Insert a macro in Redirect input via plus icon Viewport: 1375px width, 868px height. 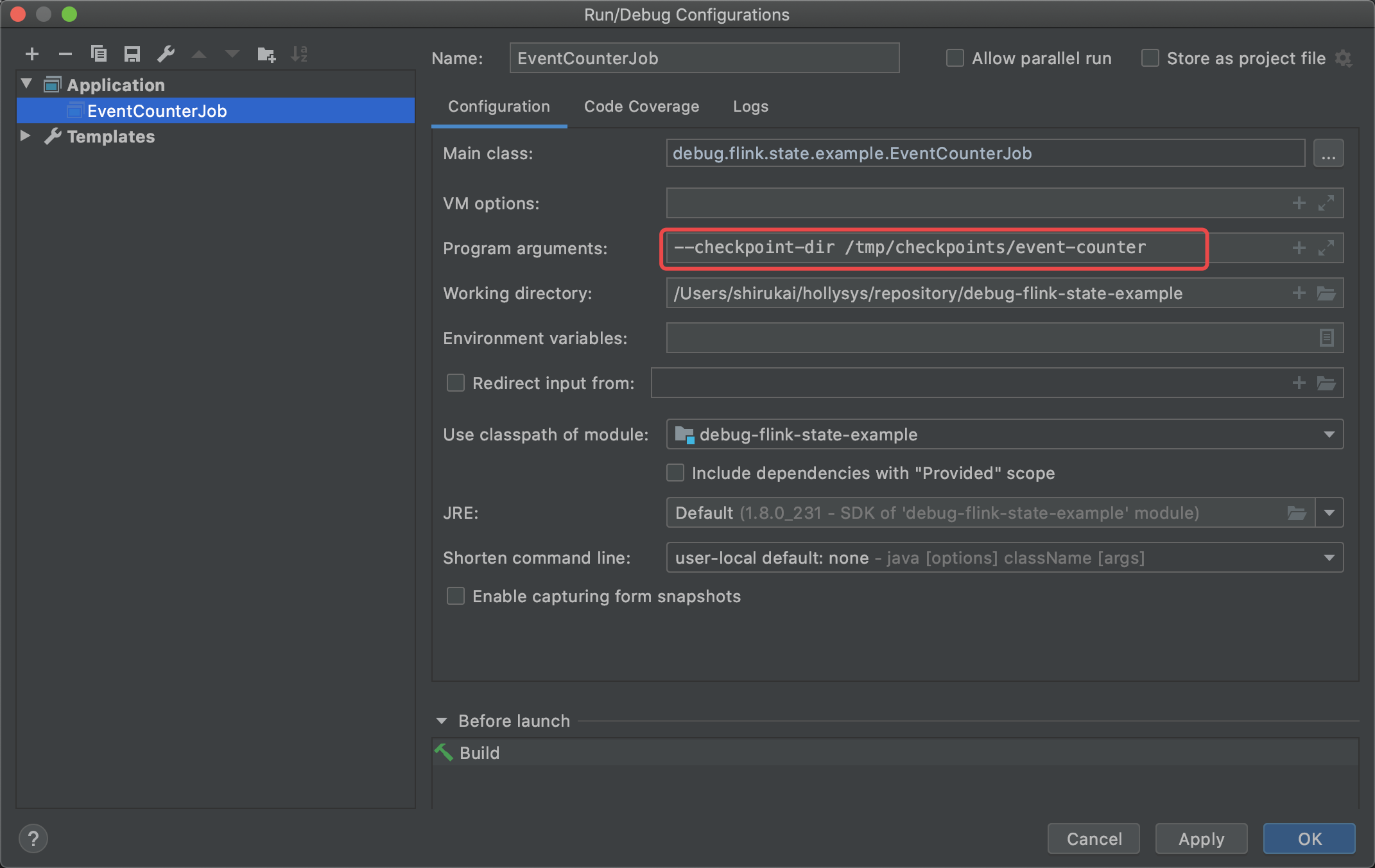pyautogui.click(x=1299, y=383)
